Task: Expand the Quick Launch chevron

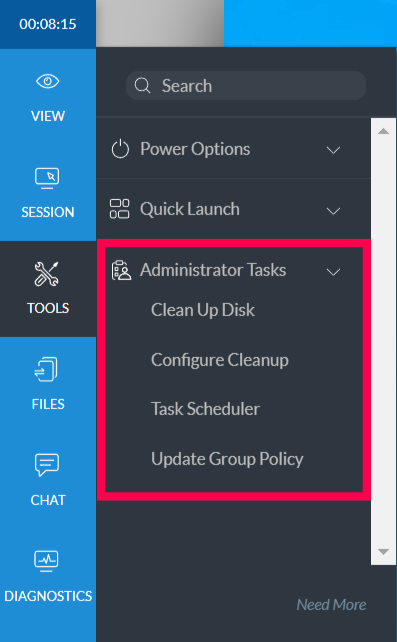Action: (x=333, y=211)
